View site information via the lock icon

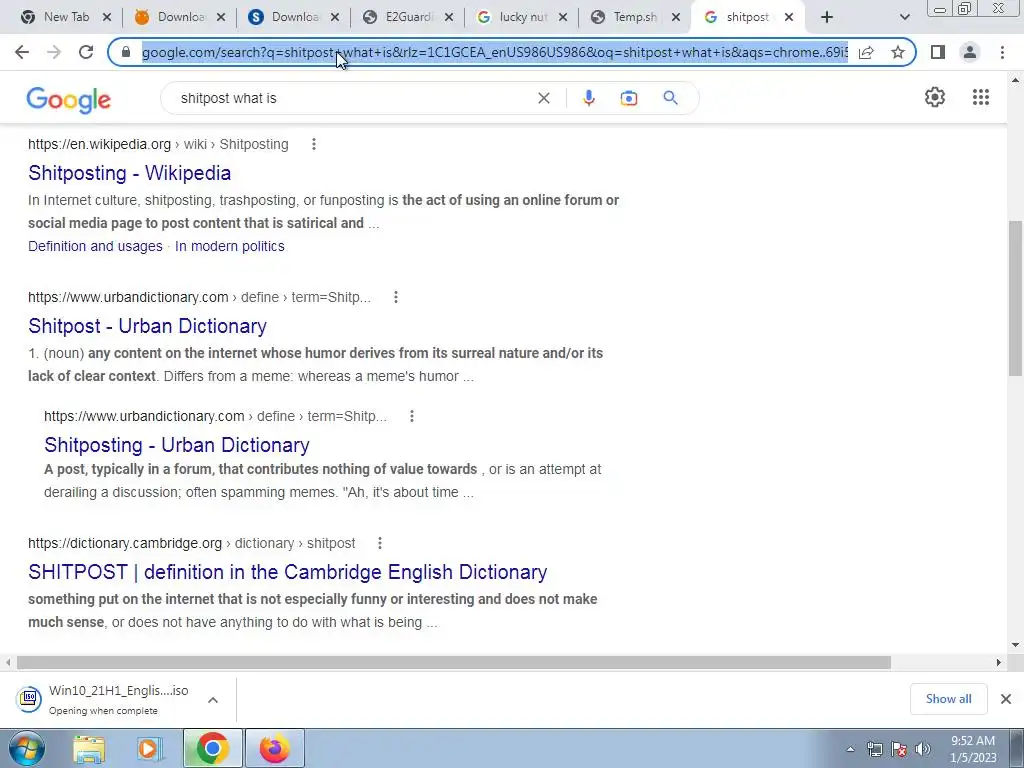126,52
